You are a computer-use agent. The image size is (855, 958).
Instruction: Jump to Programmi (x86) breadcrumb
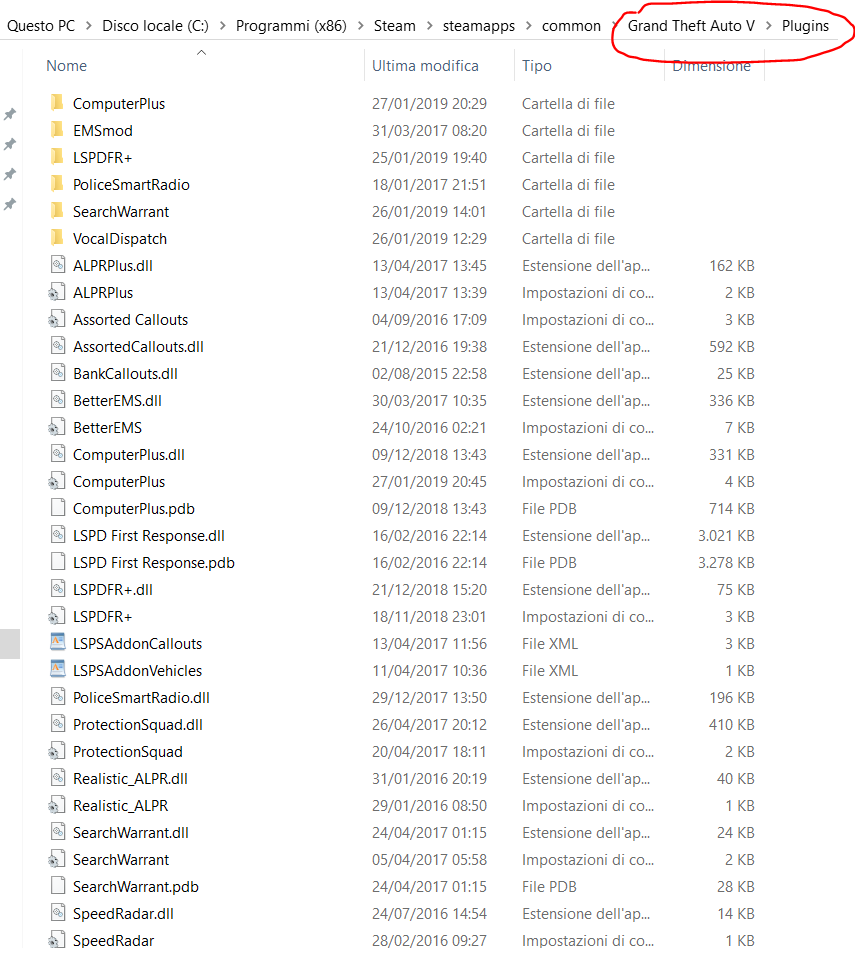tap(291, 26)
